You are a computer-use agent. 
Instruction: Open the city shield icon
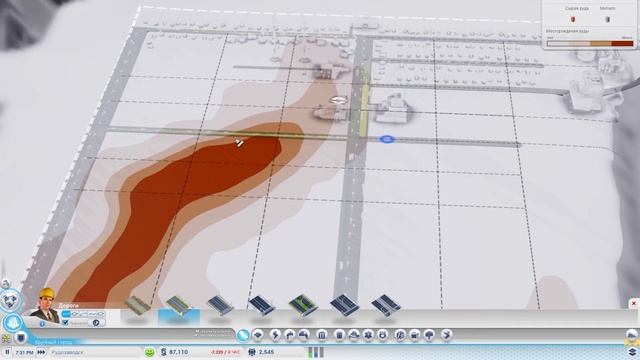click(20, 338)
